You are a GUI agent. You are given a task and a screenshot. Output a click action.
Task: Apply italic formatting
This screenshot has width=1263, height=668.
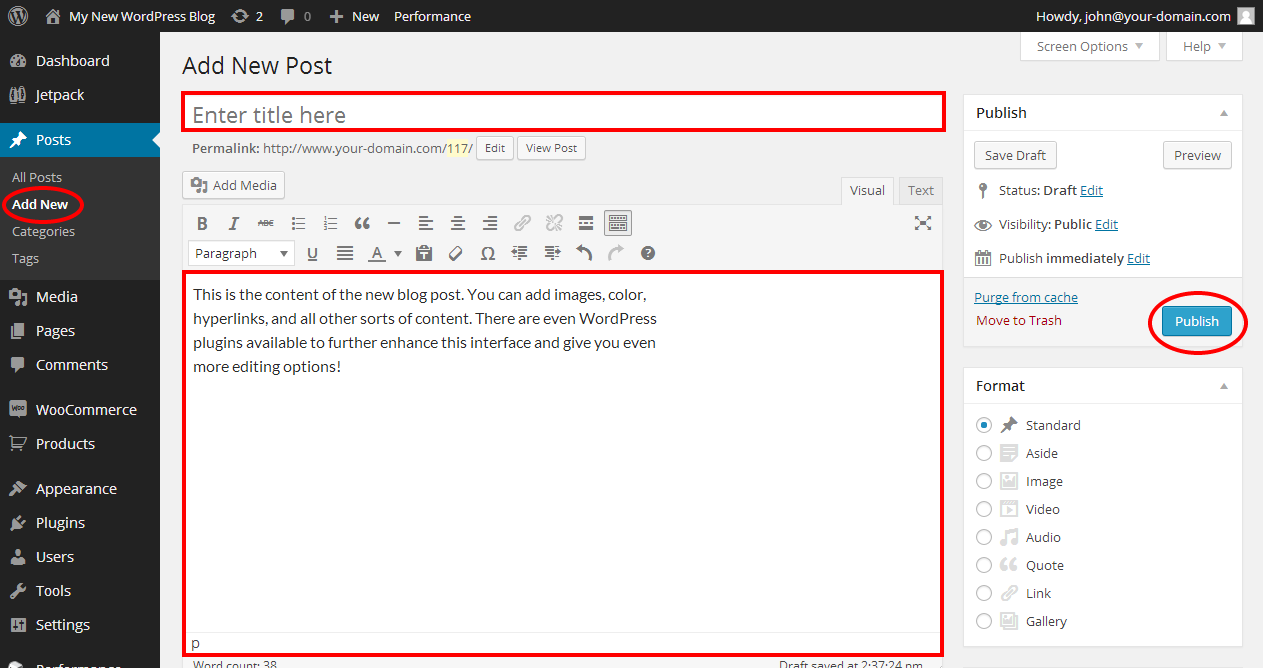(233, 222)
